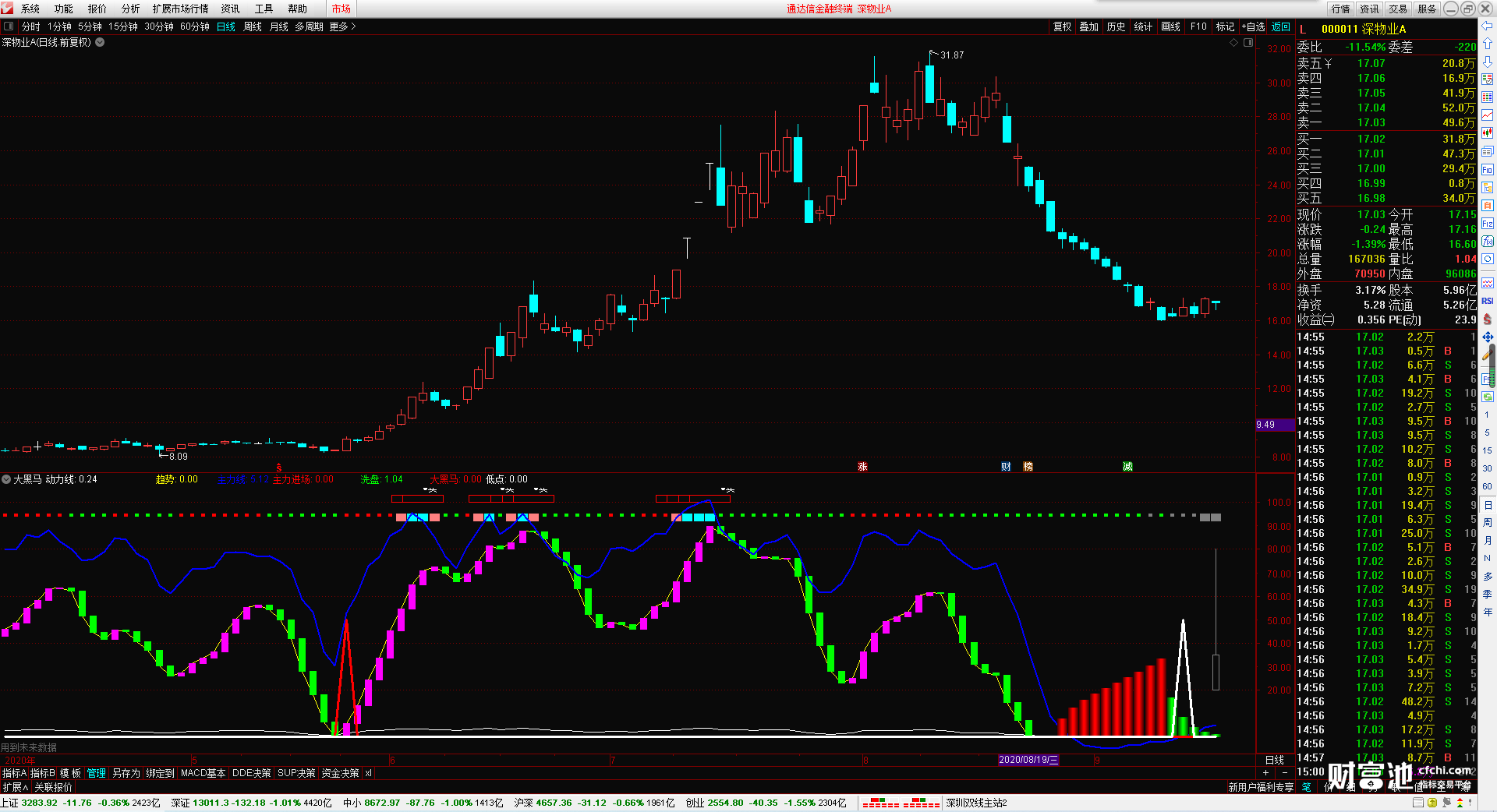
Task: Toggle 日 daily period in right sidebar
Action: tap(1488, 505)
